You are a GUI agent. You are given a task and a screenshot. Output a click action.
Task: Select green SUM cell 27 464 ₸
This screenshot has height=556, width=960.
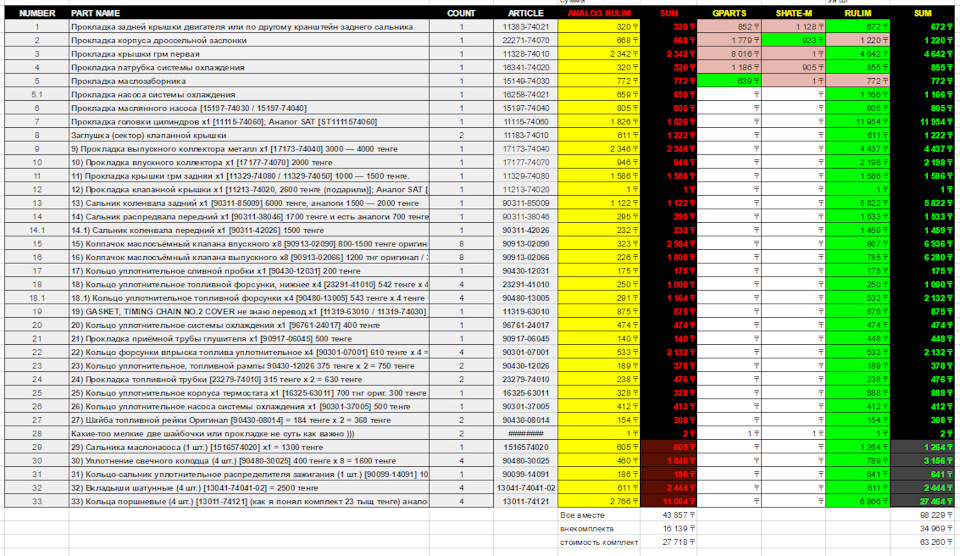click(x=922, y=501)
